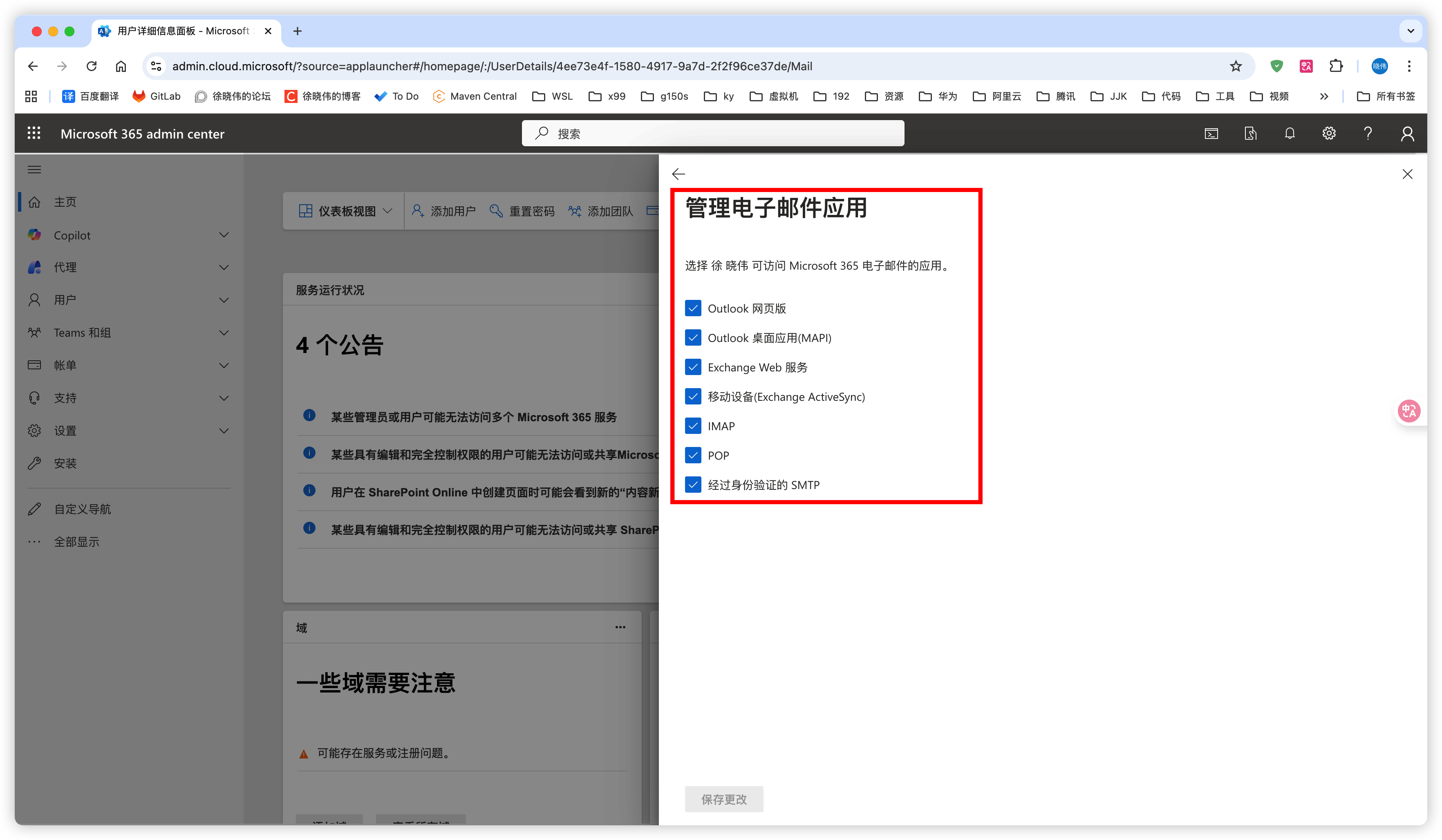Open the Cloud Shell terminal icon
Screen dimensions: 1442x840
pos(1211,133)
